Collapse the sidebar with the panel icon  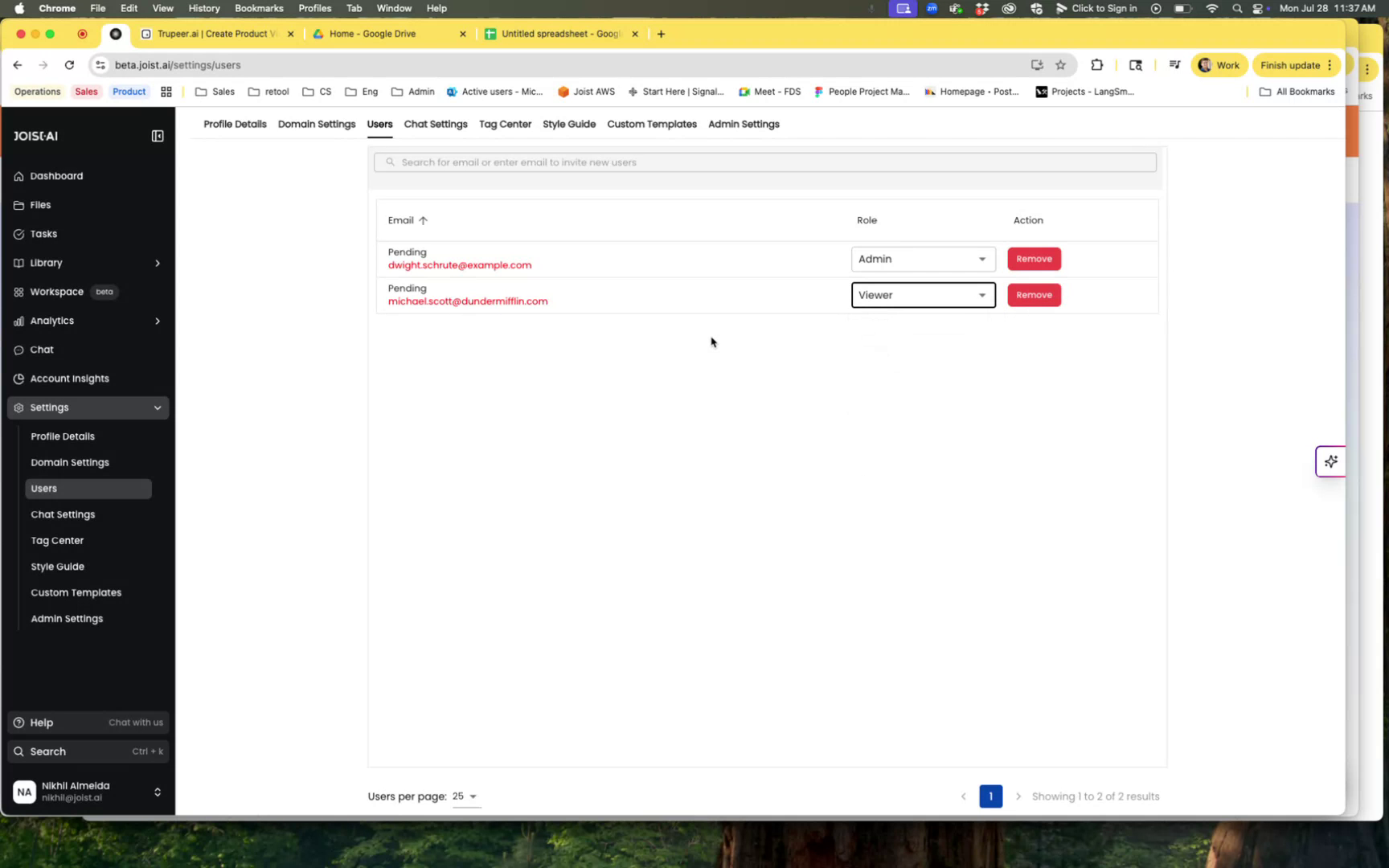(158, 136)
